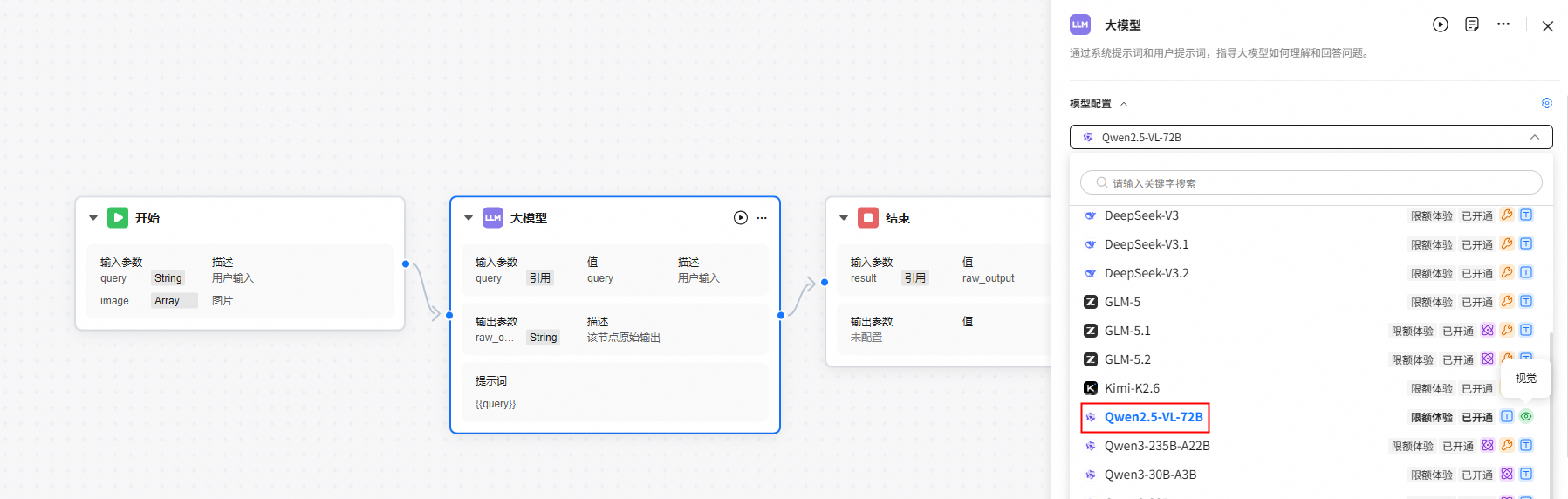The width and height of the screenshot is (1568, 499).
Task: Click the {{query}} prompt text in the 大模型 node
Action: click(496, 404)
